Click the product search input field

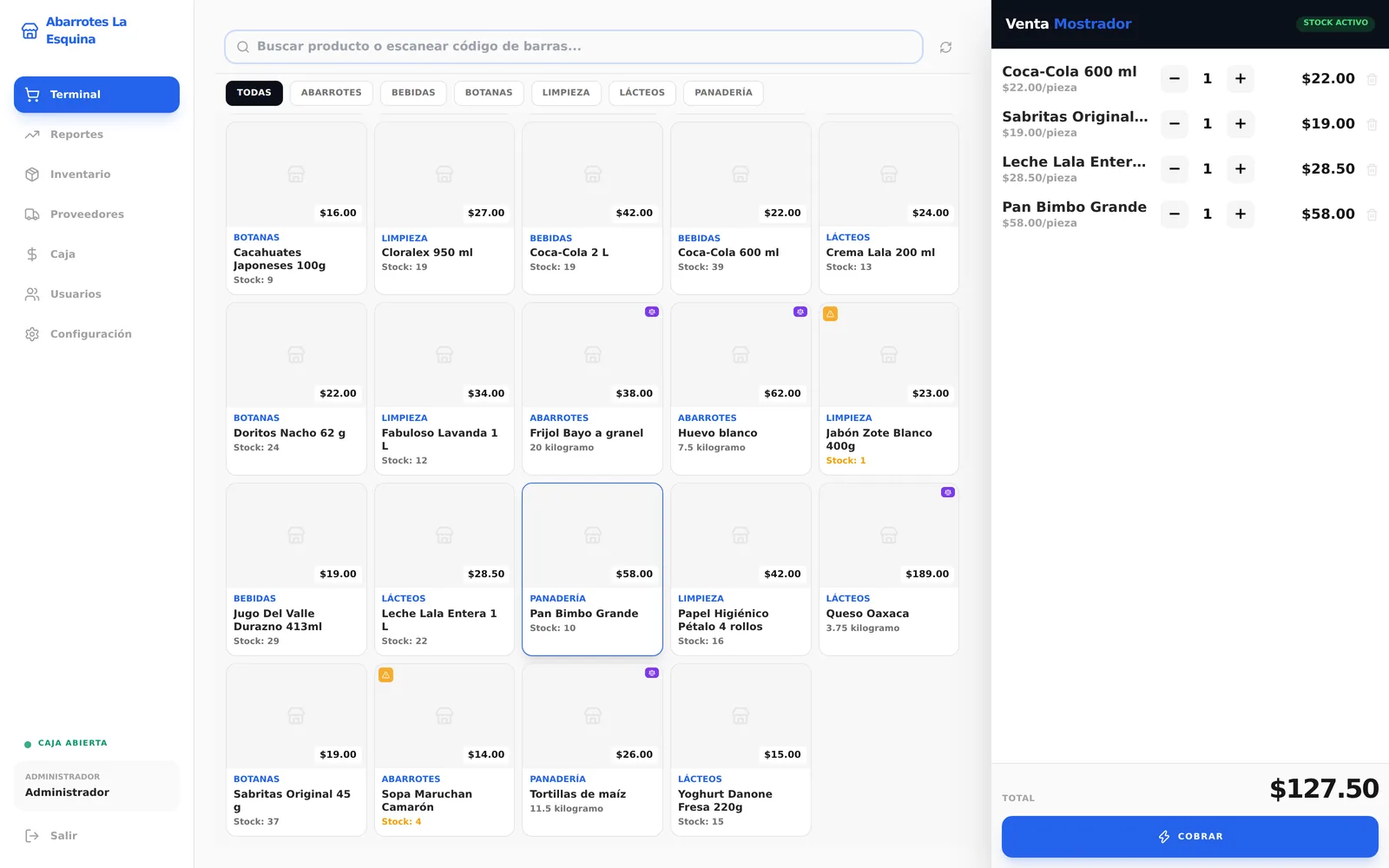574,47
